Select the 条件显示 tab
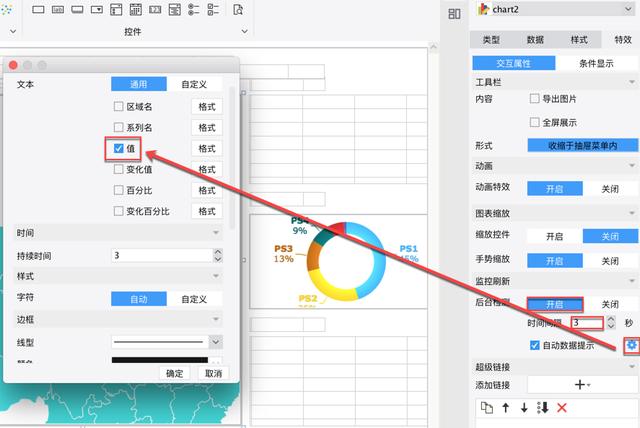The height and width of the screenshot is (428, 640). point(596,63)
